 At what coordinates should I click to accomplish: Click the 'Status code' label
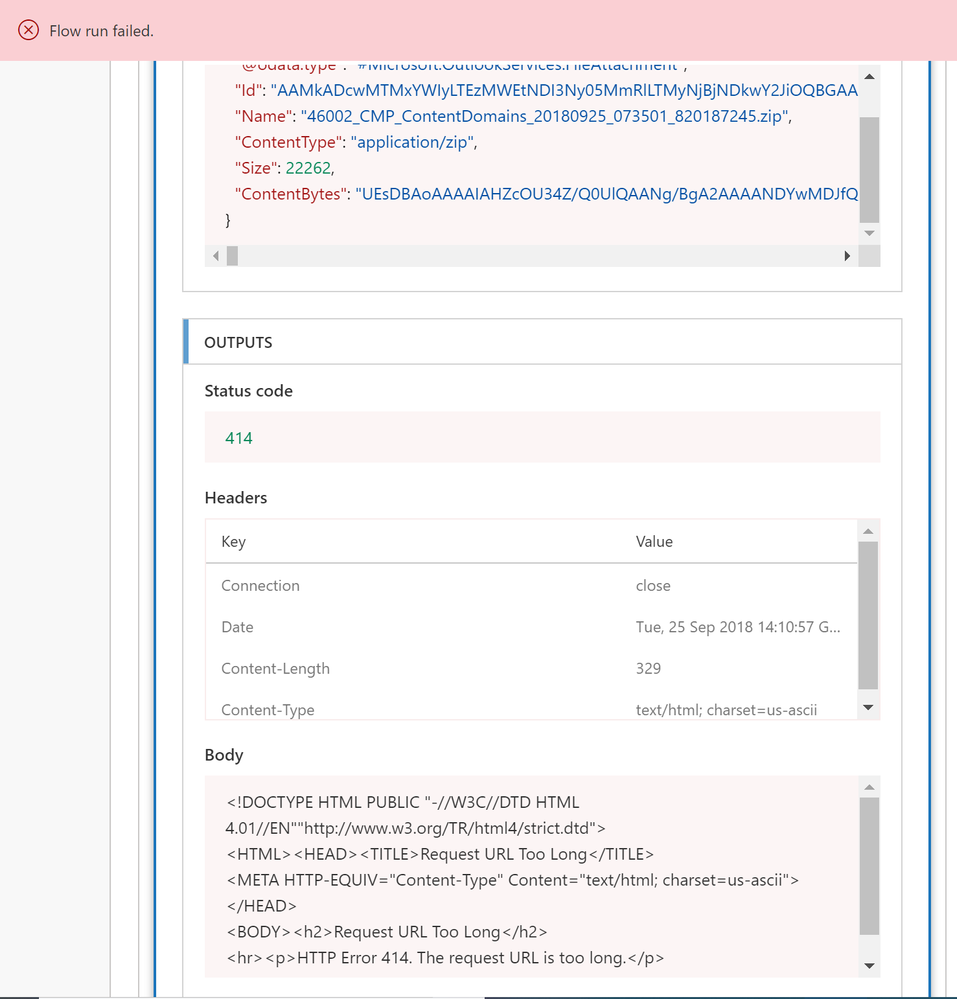pyautogui.click(x=248, y=391)
